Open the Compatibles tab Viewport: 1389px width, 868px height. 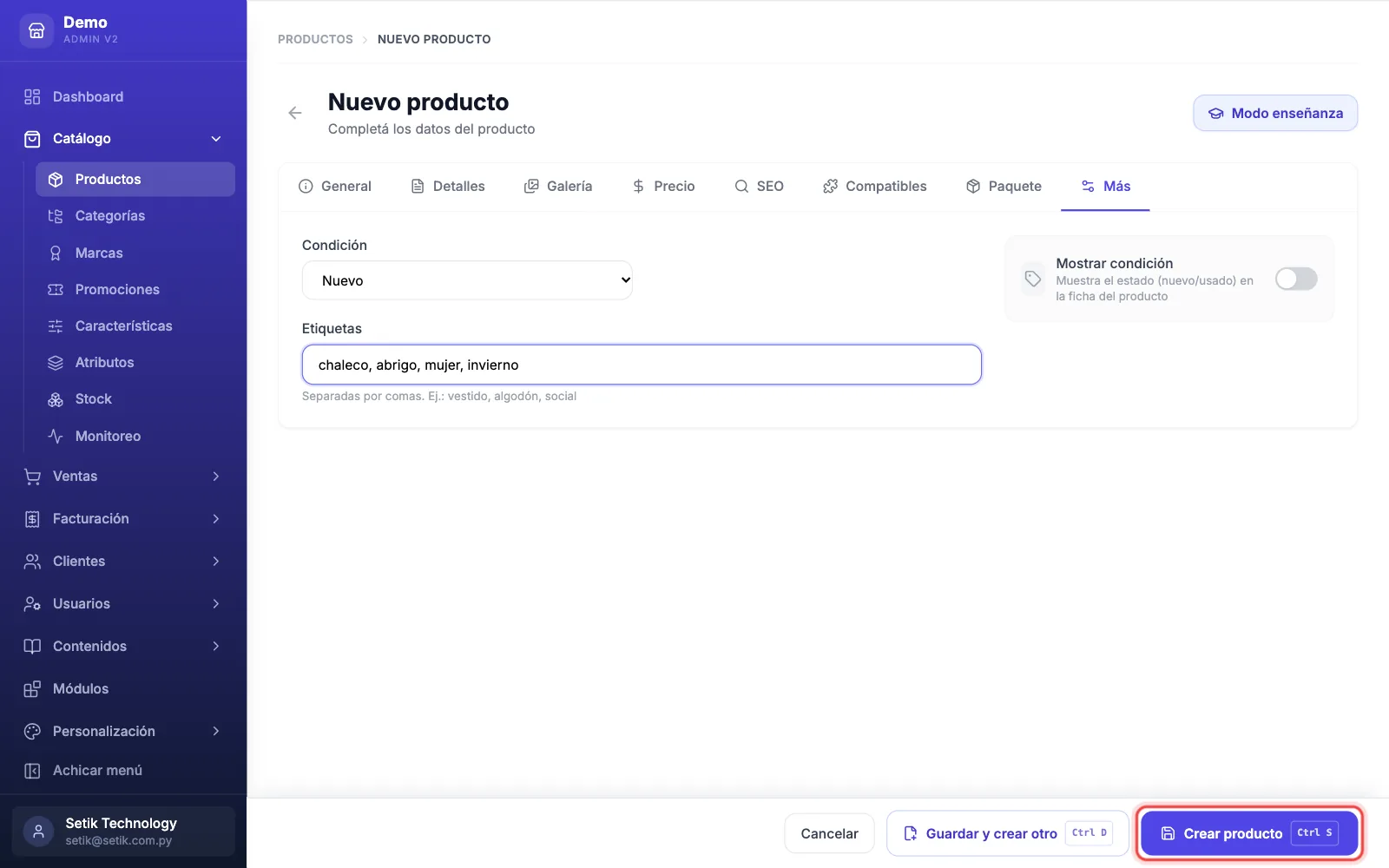click(875, 187)
